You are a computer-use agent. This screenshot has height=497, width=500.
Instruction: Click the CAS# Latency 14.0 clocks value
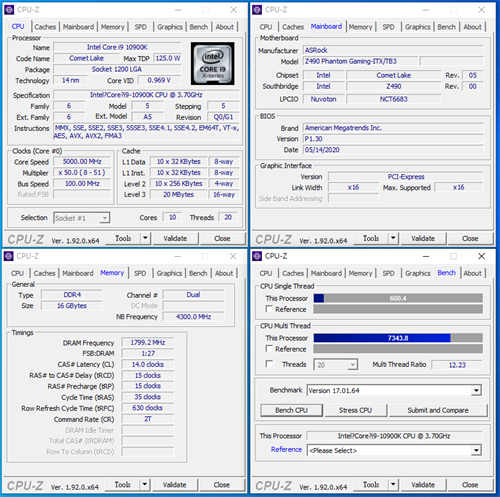coord(148,364)
